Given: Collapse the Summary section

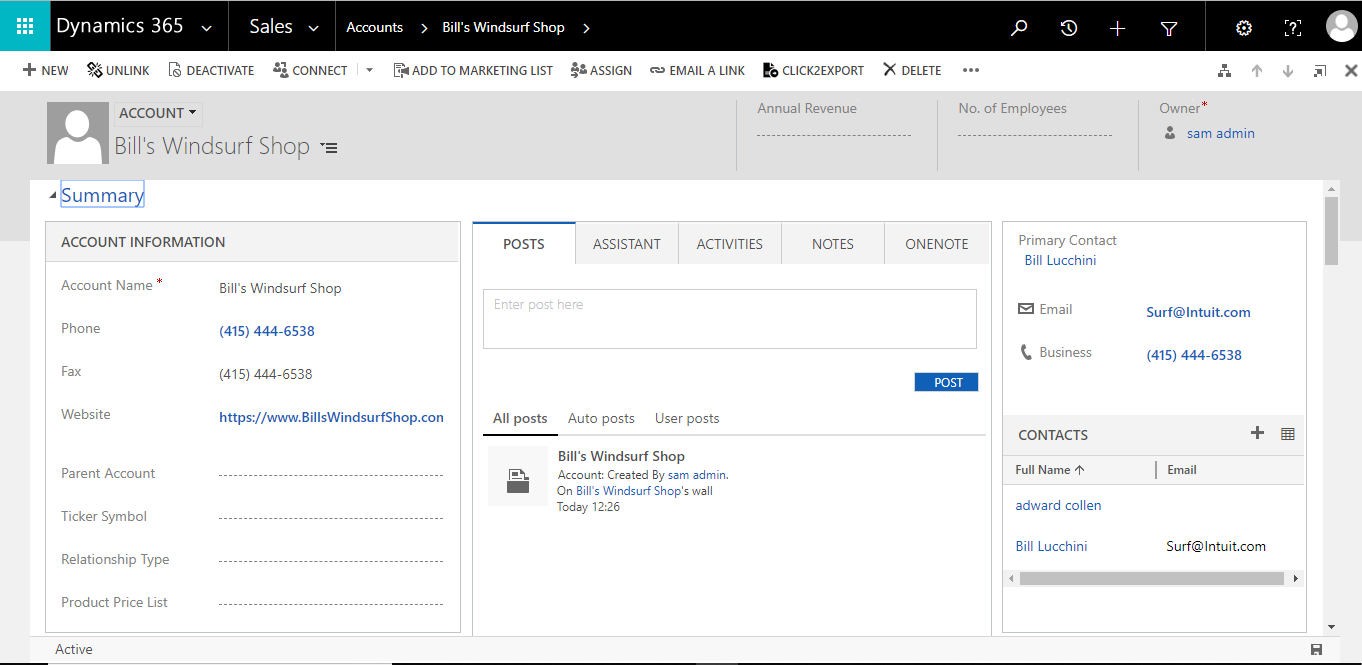Looking at the screenshot, I should (53, 196).
